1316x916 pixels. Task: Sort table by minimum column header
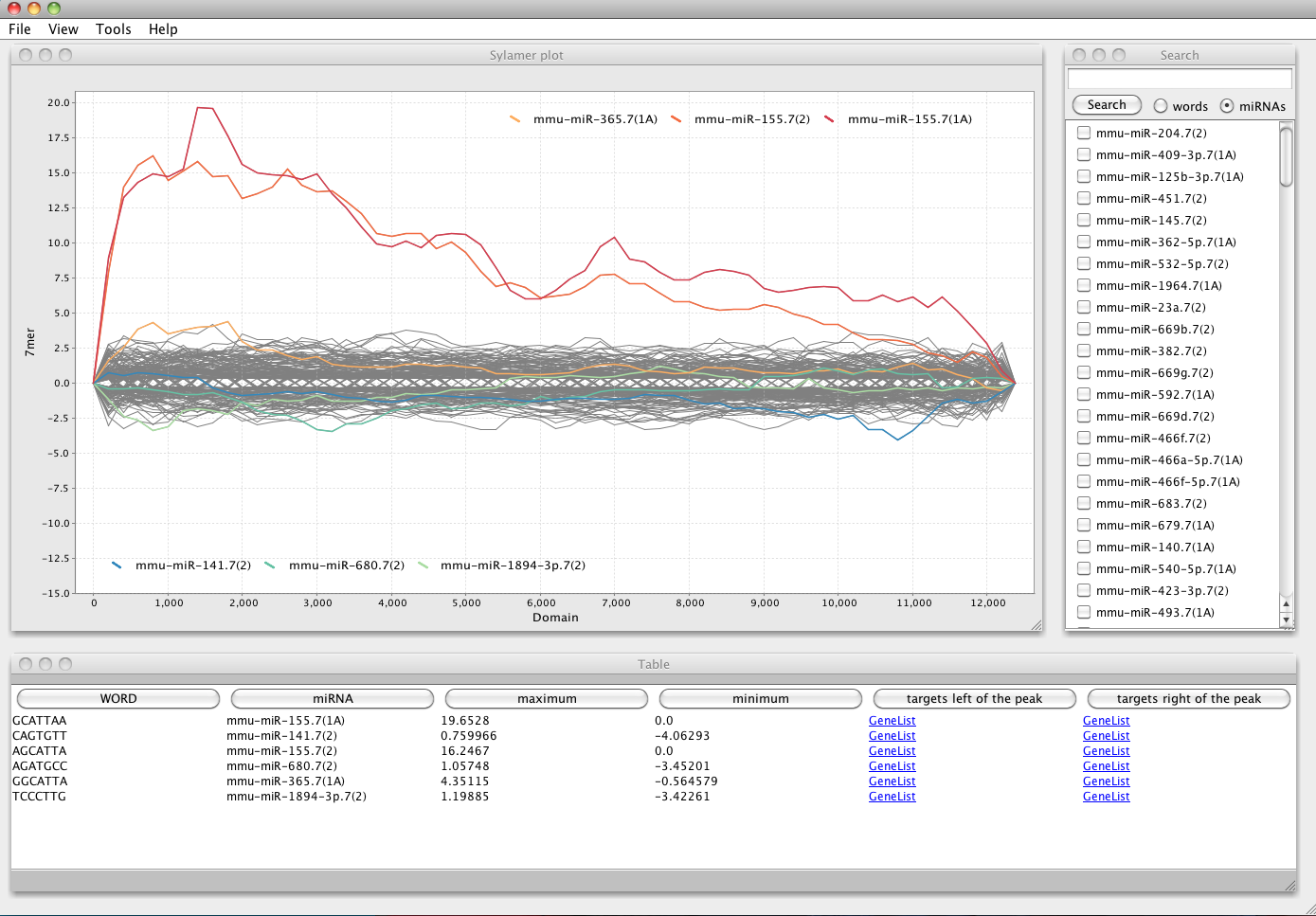[761, 698]
